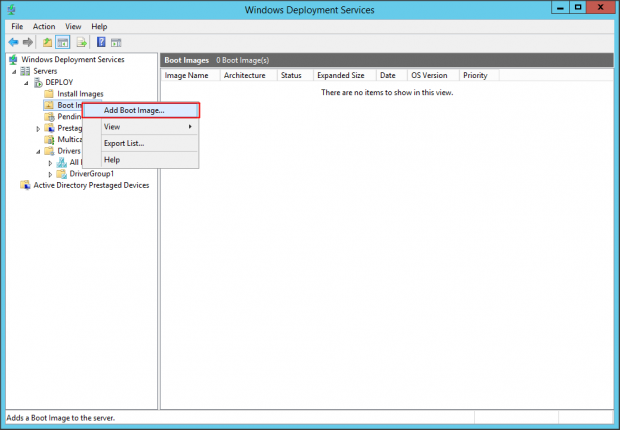Open the blue Help toolbar icon
The width and height of the screenshot is (620, 430).
click(101, 42)
